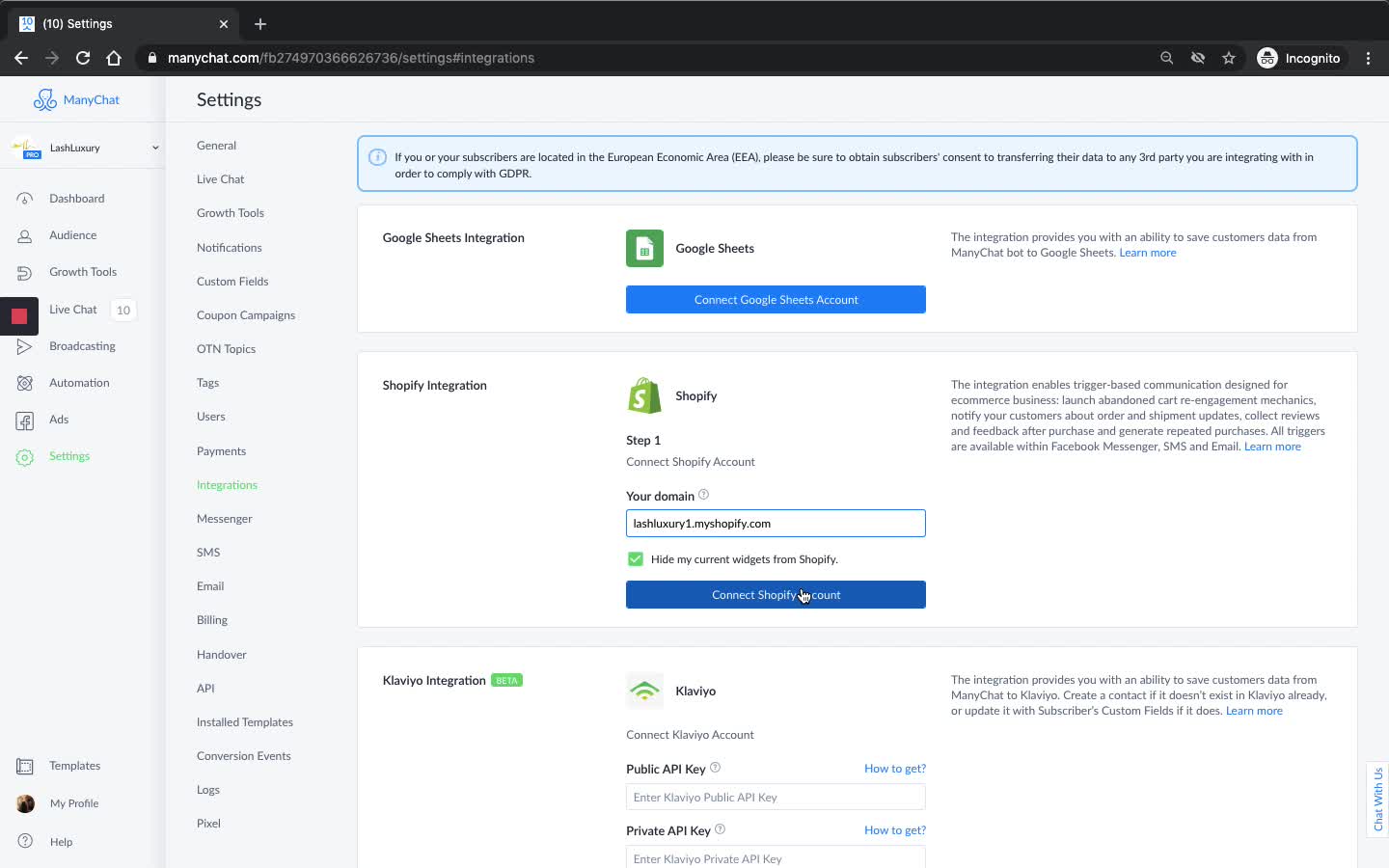1389x868 pixels.
Task: Click the Growth Tools sidebar icon
Action: point(25,272)
